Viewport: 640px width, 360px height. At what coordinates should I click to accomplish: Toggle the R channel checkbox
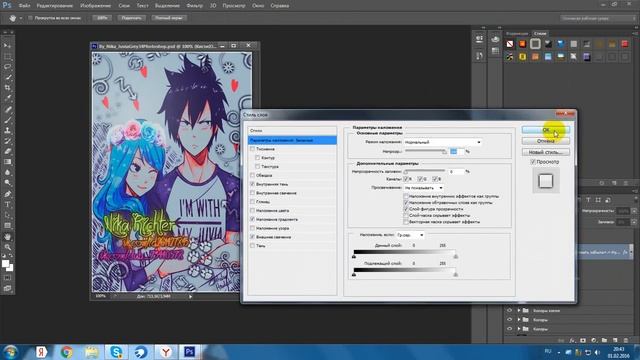pos(406,179)
